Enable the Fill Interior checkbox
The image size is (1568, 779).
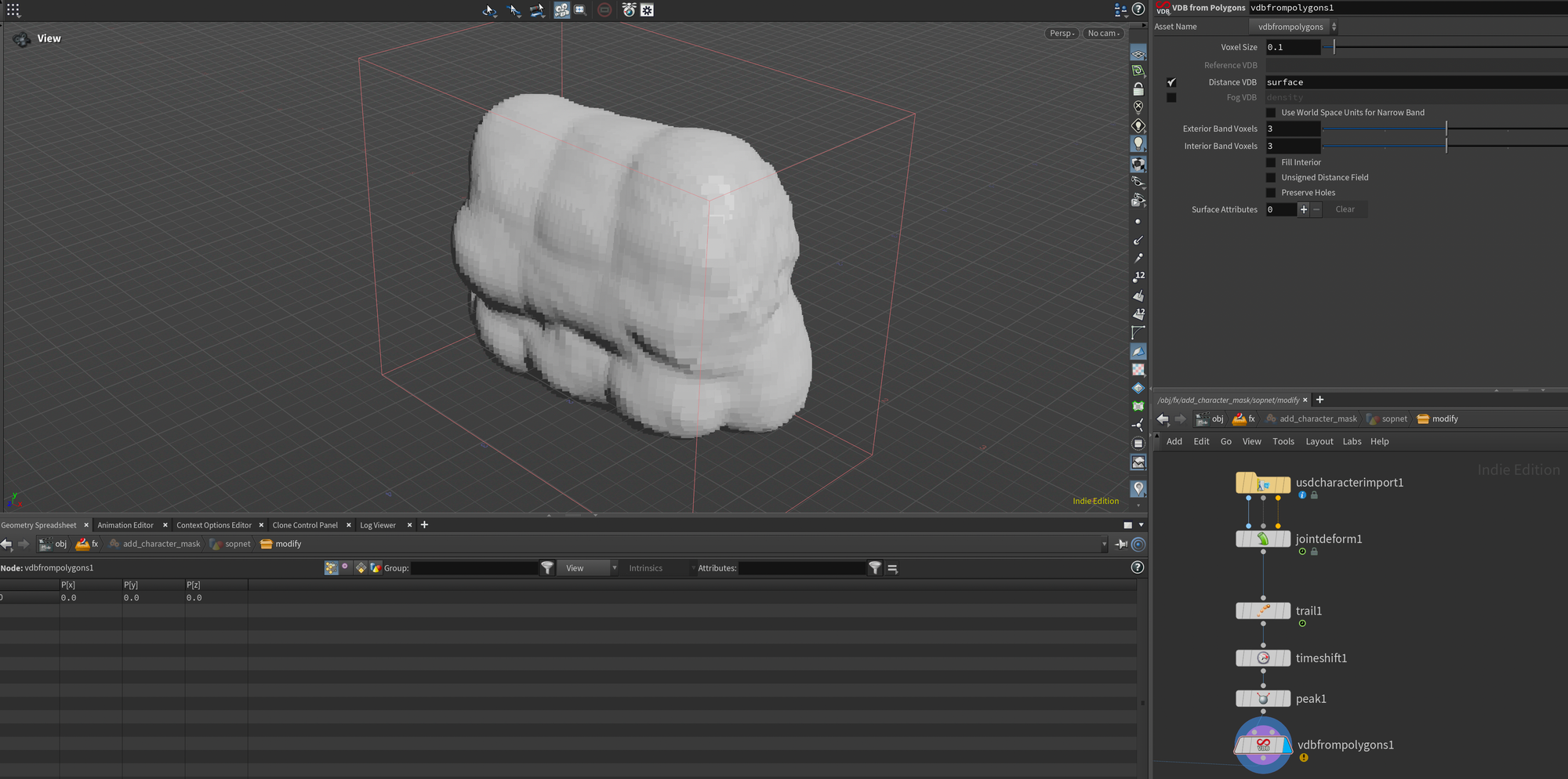[1271, 162]
